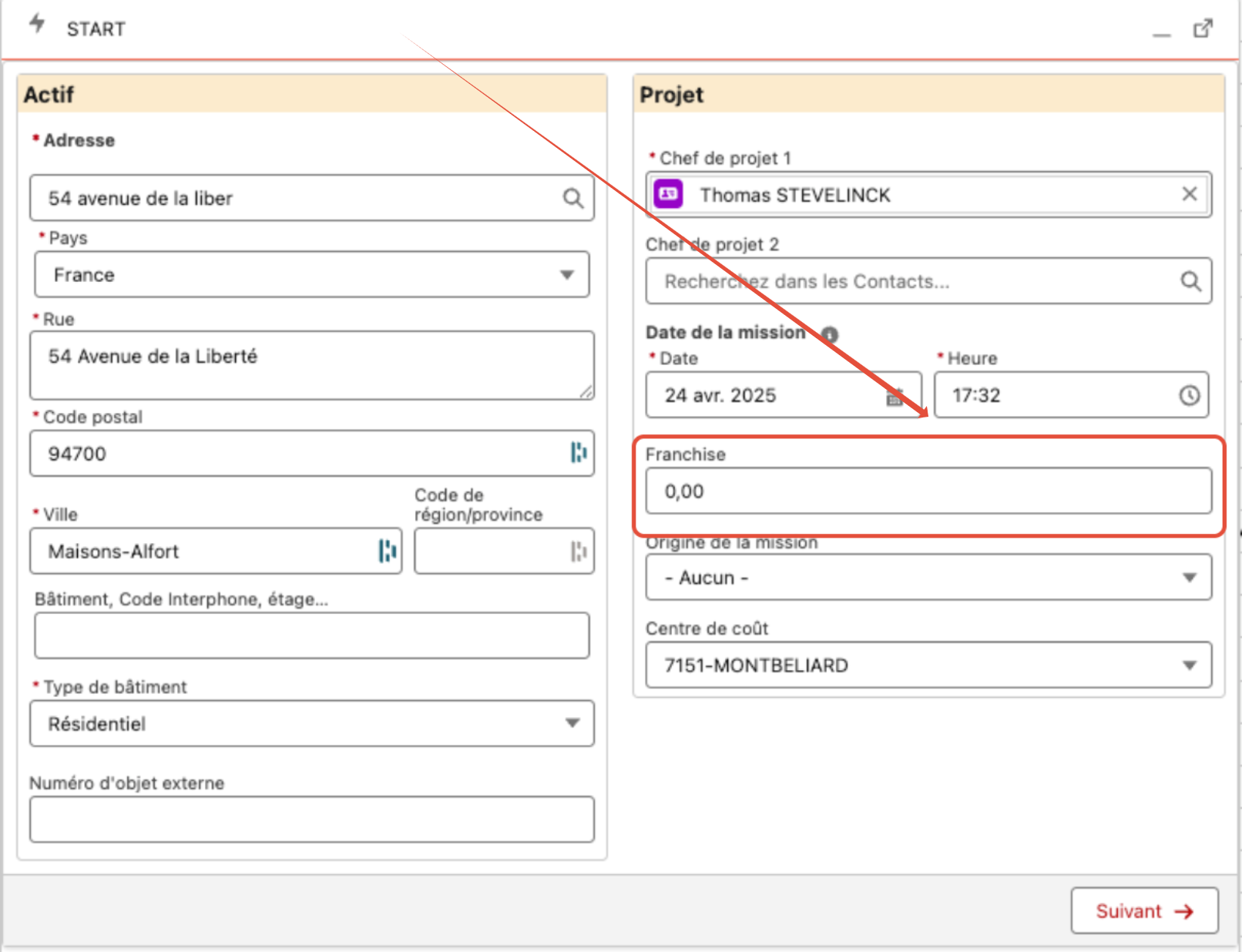Screen dimensions: 1242x952
Task: Click the Chef de projet 2 contact search field
Action: 928,281
